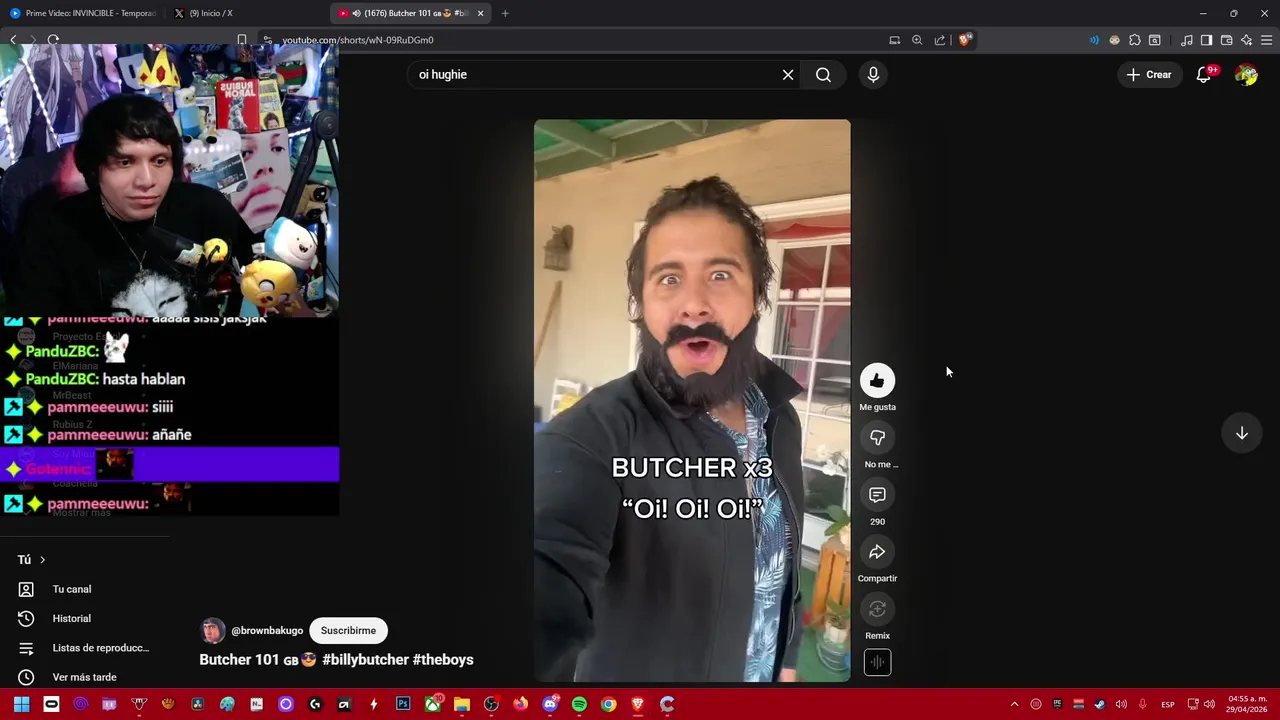
Task: Open Photoshop from the taskbar
Action: [x=403, y=704]
